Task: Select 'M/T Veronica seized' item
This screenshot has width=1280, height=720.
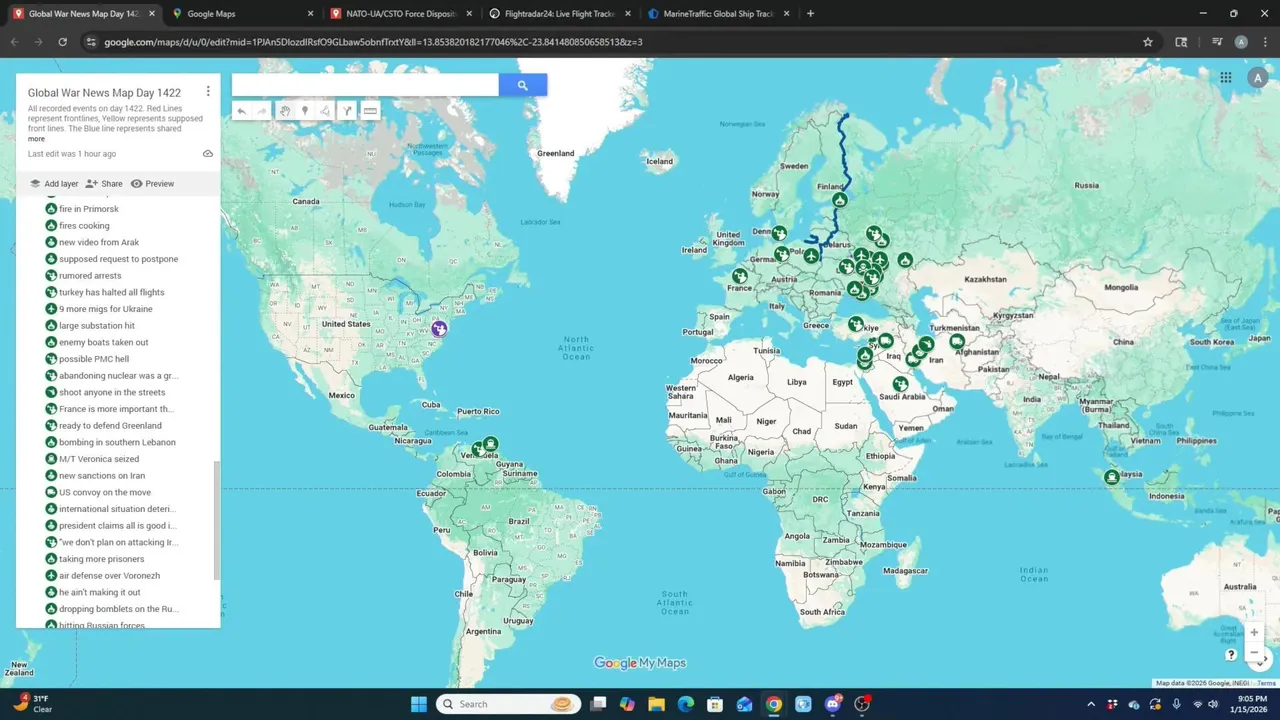Action: [99, 459]
